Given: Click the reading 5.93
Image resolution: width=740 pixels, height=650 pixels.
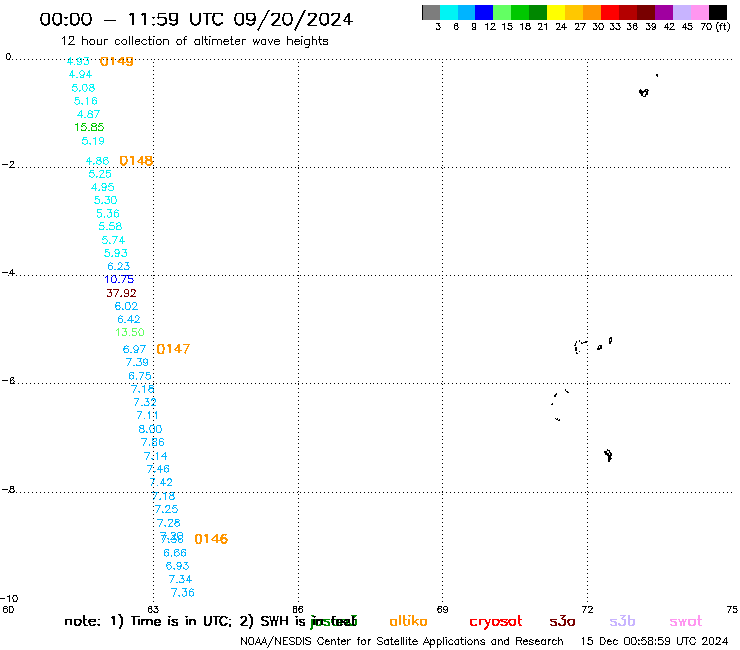Looking at the screenshot, I should pyautogui.click(x=116, y=253).
